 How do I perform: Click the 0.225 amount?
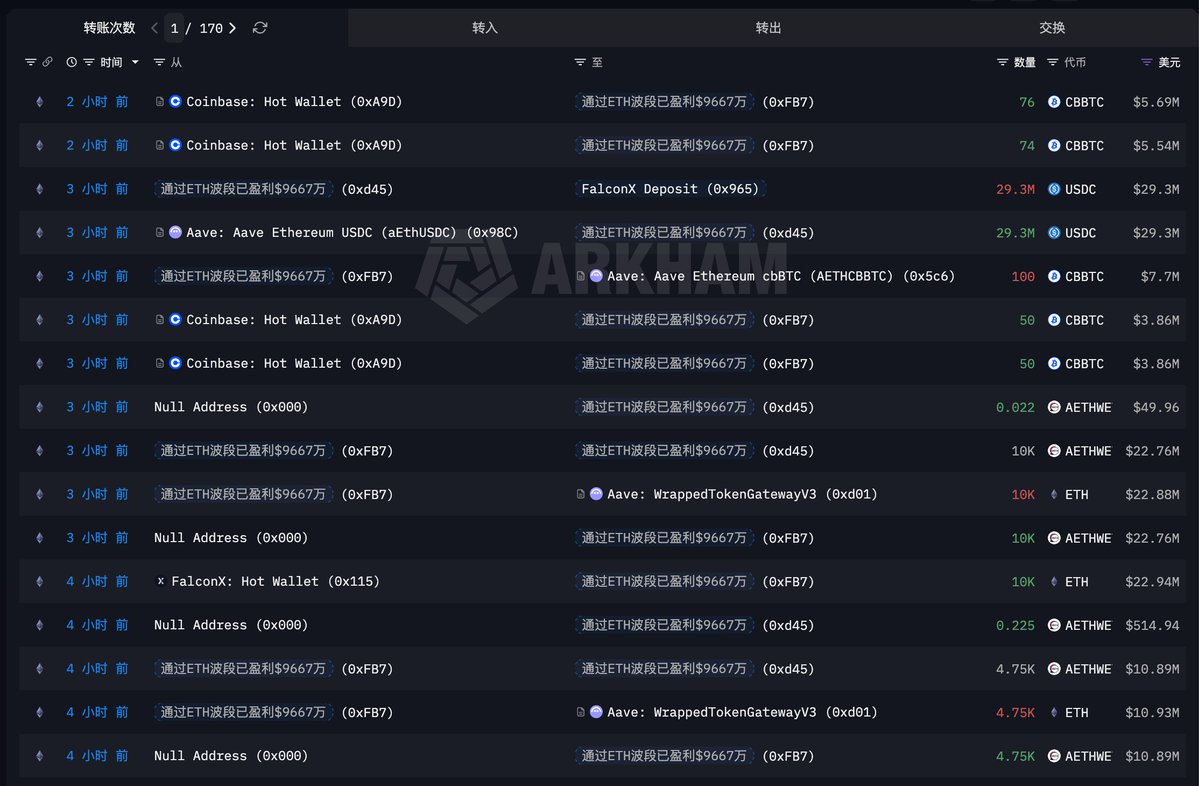[1015, 625]
